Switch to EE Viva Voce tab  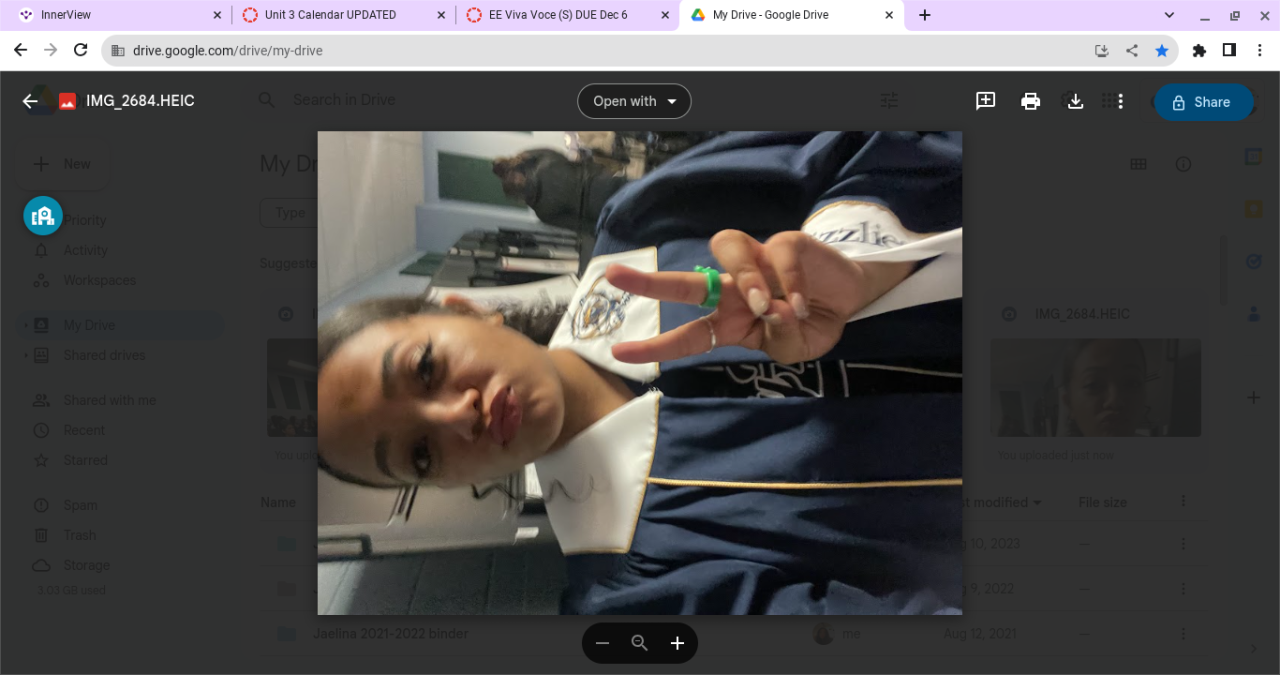coord(567,15)
